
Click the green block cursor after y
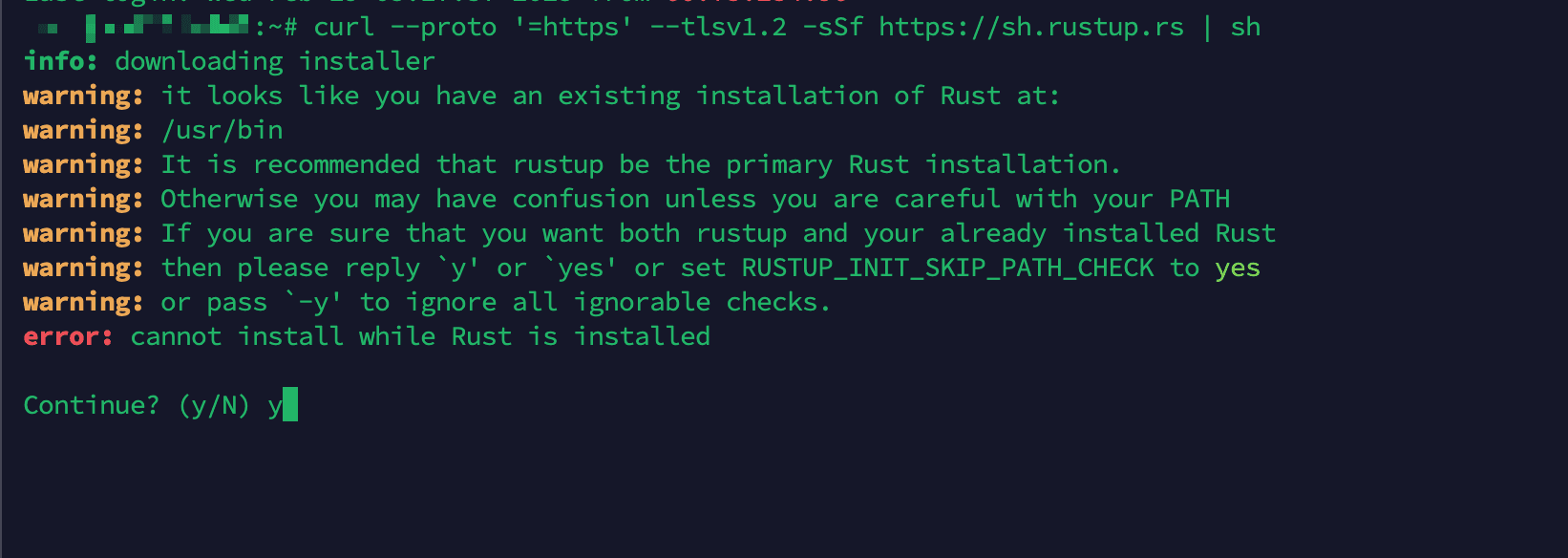[290, 404]
